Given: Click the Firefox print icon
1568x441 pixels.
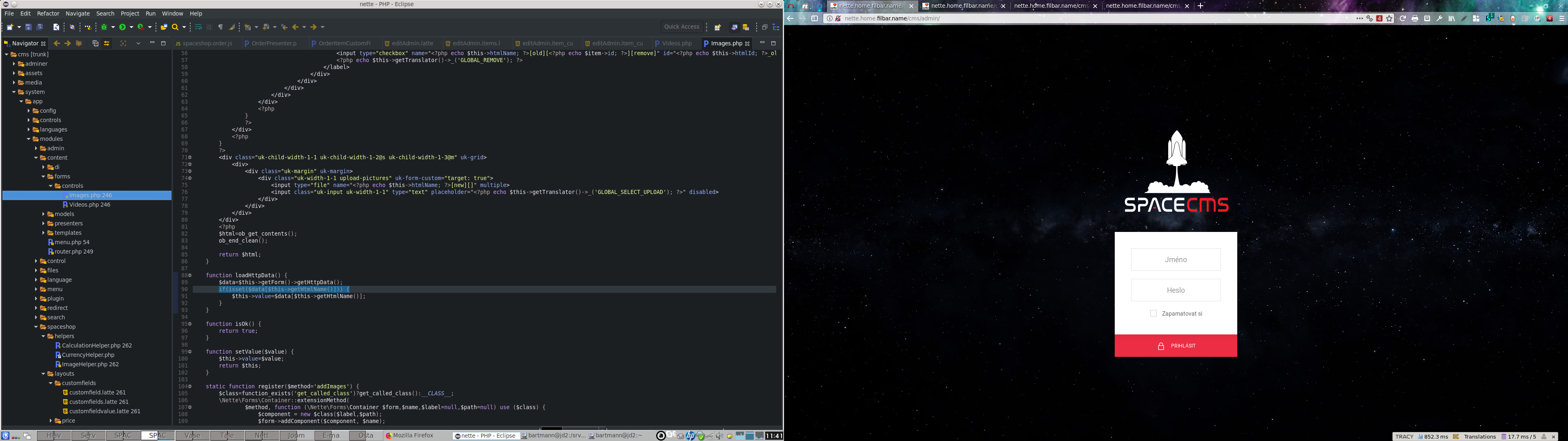Looking at the screenshot, I should pos(1415,18).
